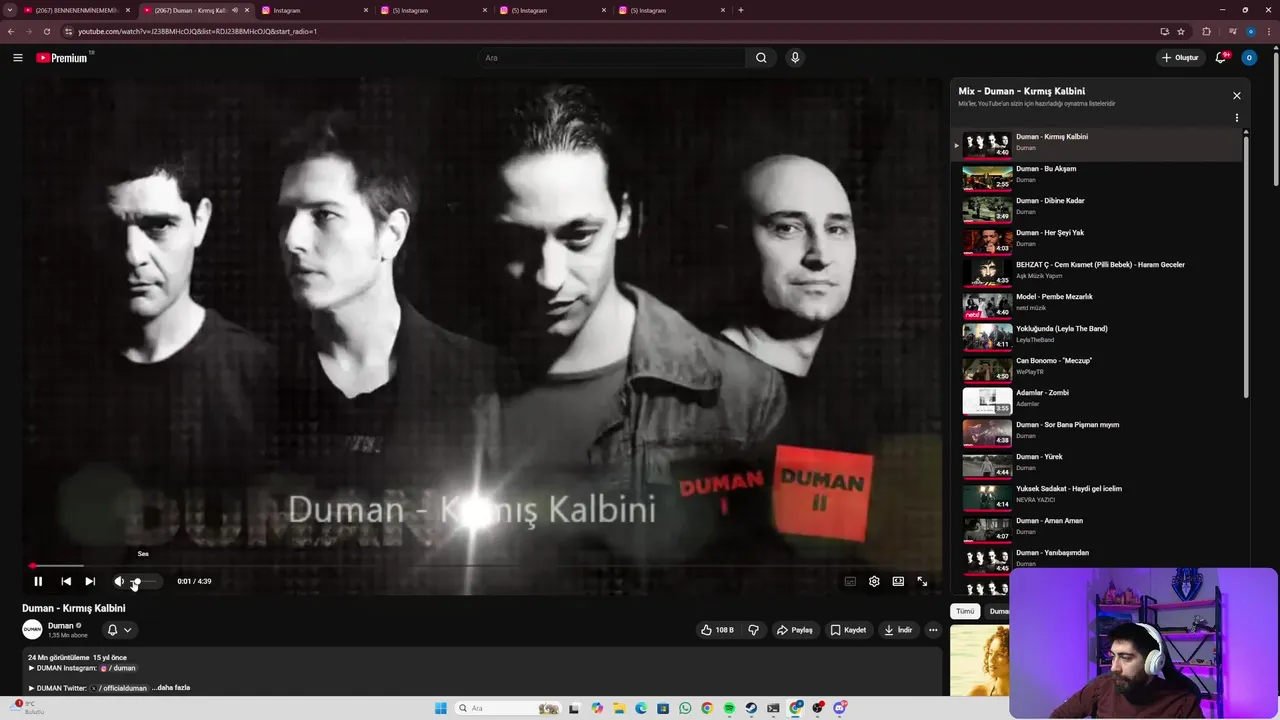
Task: Open the YouTube hamburger guide menu
Action: coord(17,58)
